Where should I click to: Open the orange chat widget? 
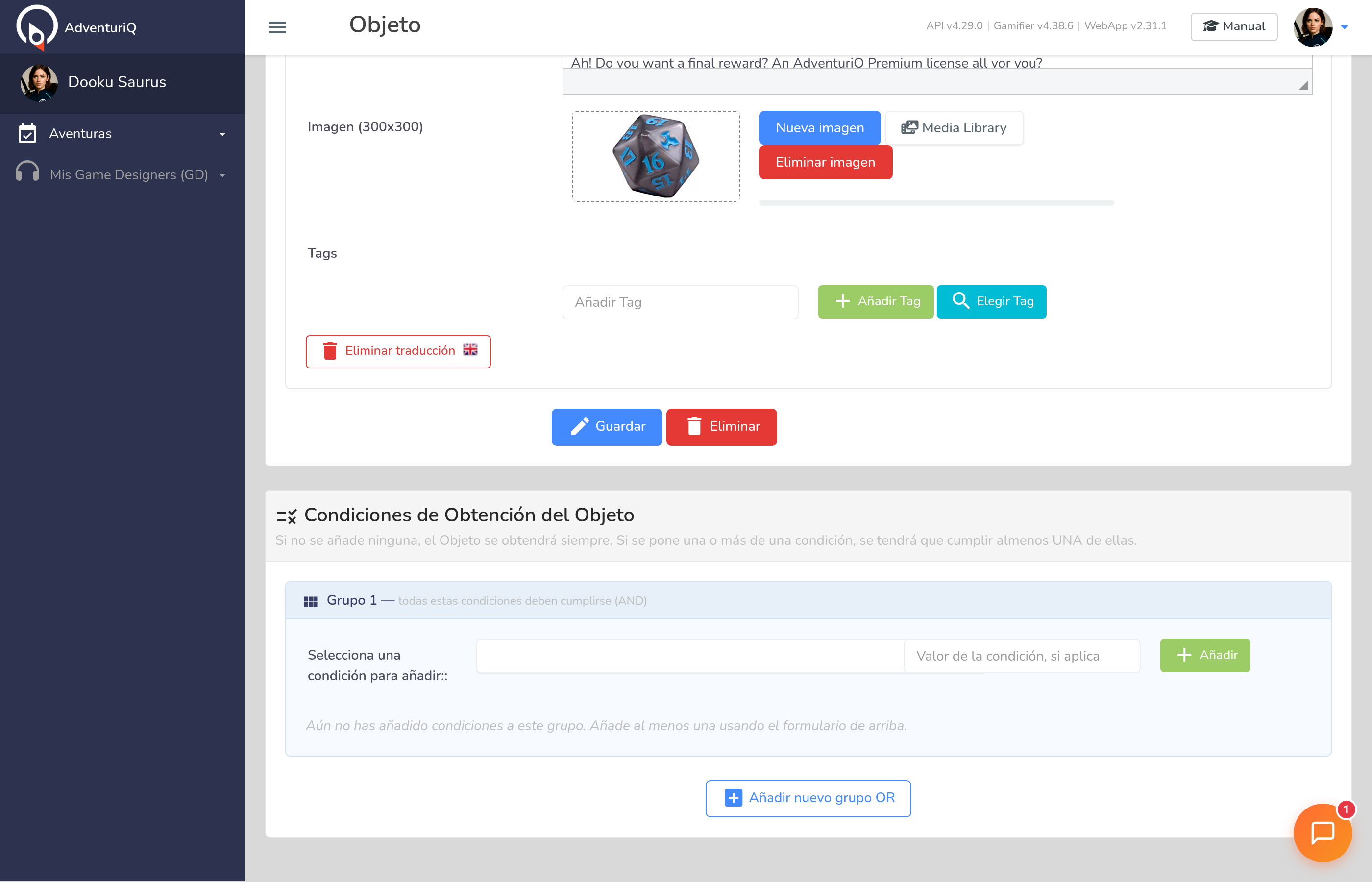[x=1322, y=832]
